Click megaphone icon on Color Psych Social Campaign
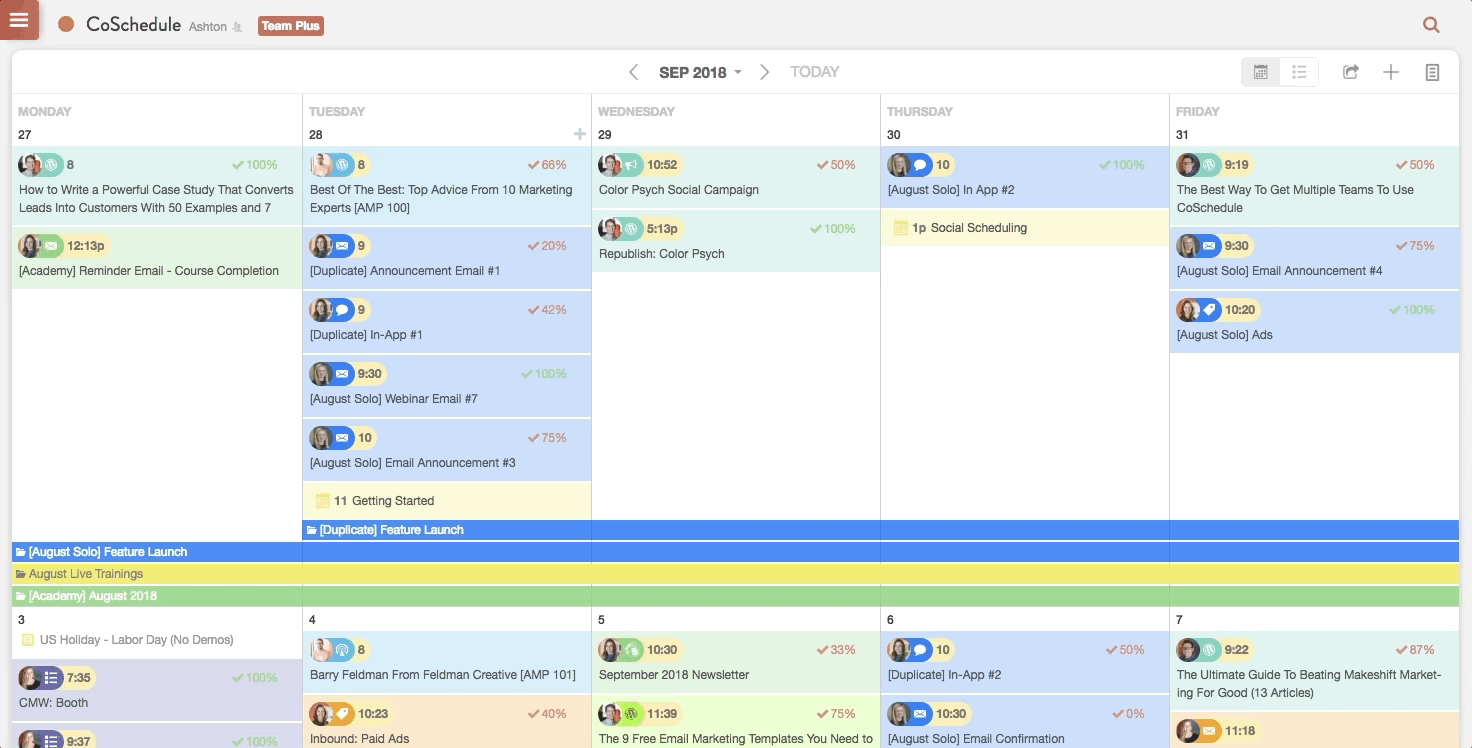The image size is (1472, 748). (x=632, y=165)
